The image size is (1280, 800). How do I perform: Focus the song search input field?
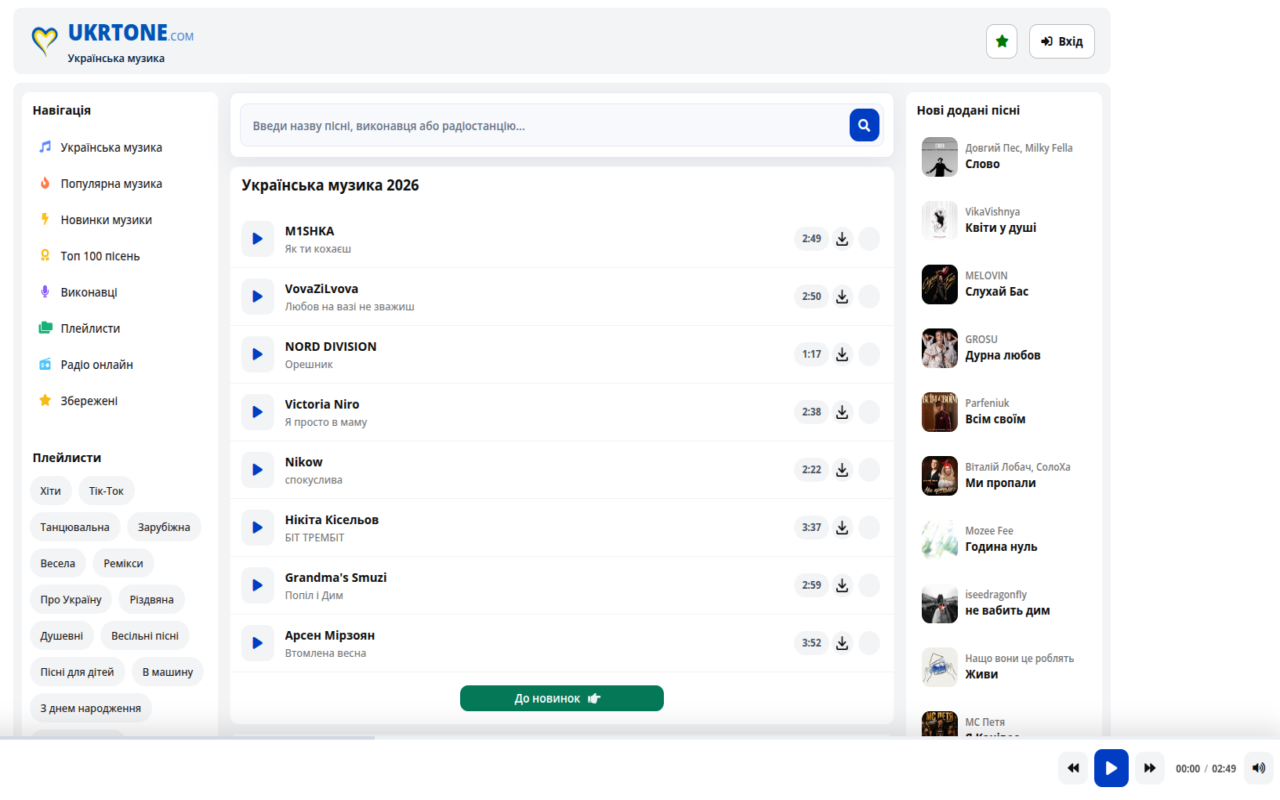pyautogui.click(x=545, y=125)
